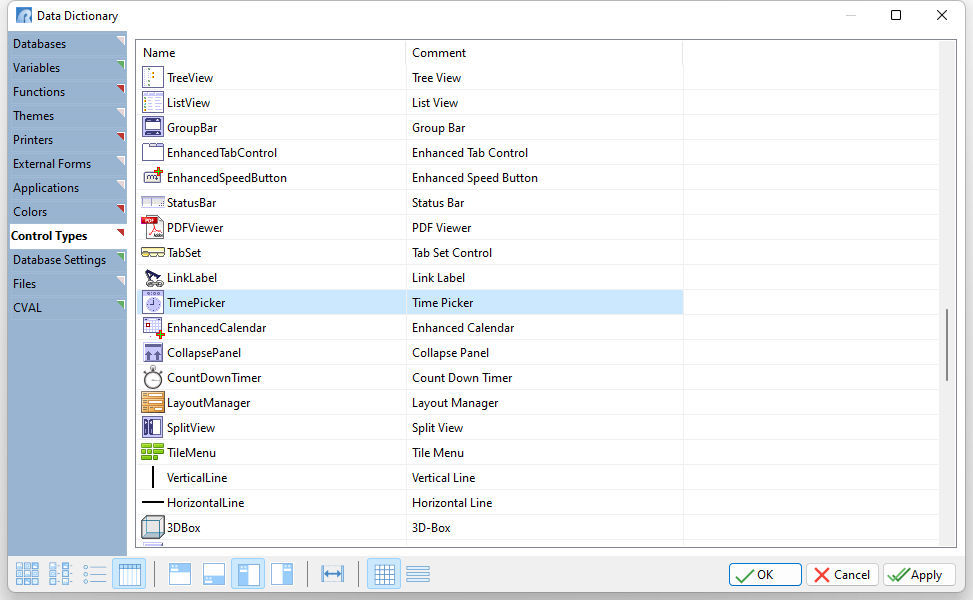Image resolution: width=973 pixels, height=600 pixels.
Task: Open the Printers category tab
Action: [67, 140]
